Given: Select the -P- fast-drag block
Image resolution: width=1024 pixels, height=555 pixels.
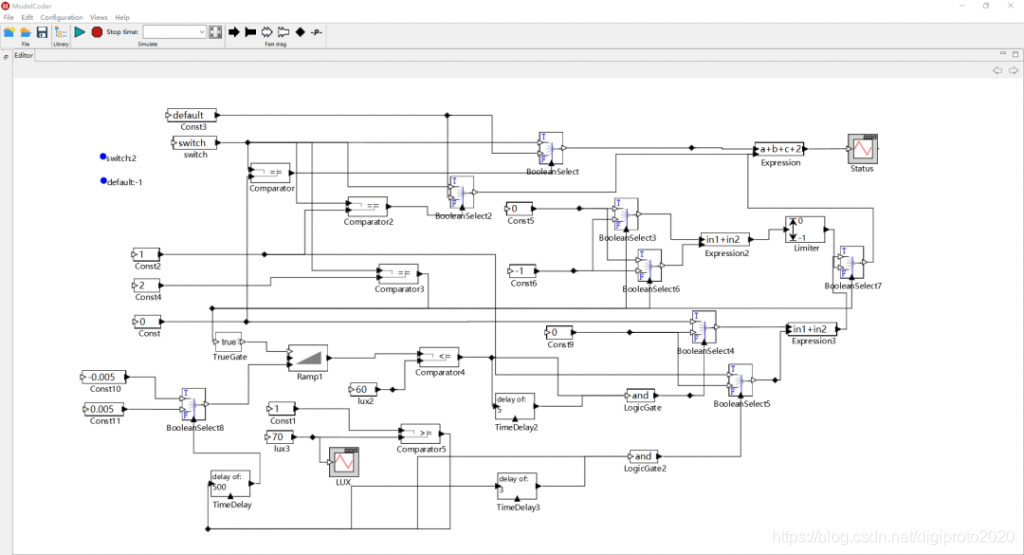Looking at the screenshot, I should click(317, 32).
